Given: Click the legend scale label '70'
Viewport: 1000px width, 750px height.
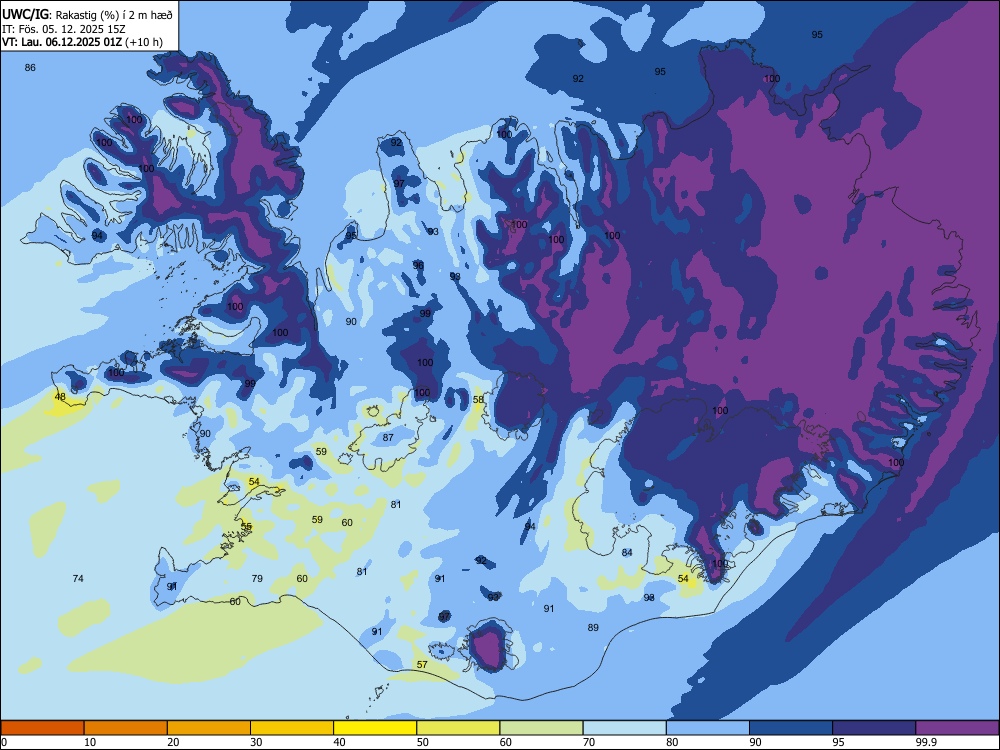Looking at the screenshot, I should tap(589, 742).
